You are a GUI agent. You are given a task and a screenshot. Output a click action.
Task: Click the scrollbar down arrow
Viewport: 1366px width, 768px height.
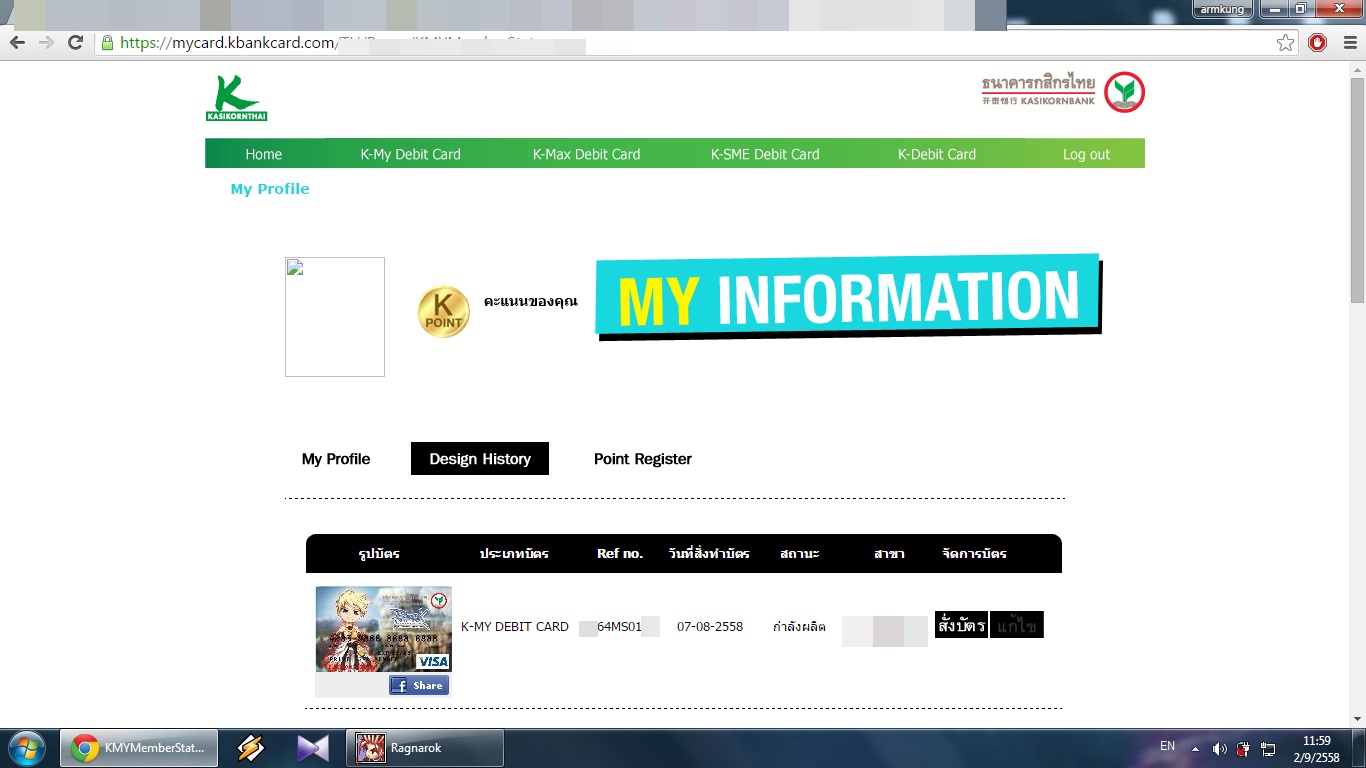coord(1357,718)
